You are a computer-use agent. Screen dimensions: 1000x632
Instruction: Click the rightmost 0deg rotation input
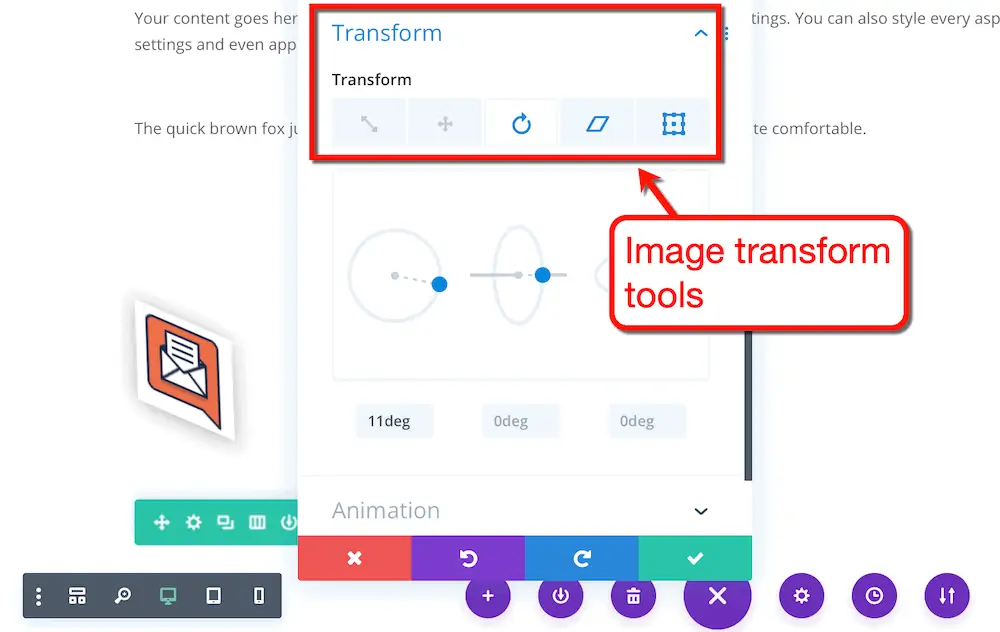pos(647,421)
